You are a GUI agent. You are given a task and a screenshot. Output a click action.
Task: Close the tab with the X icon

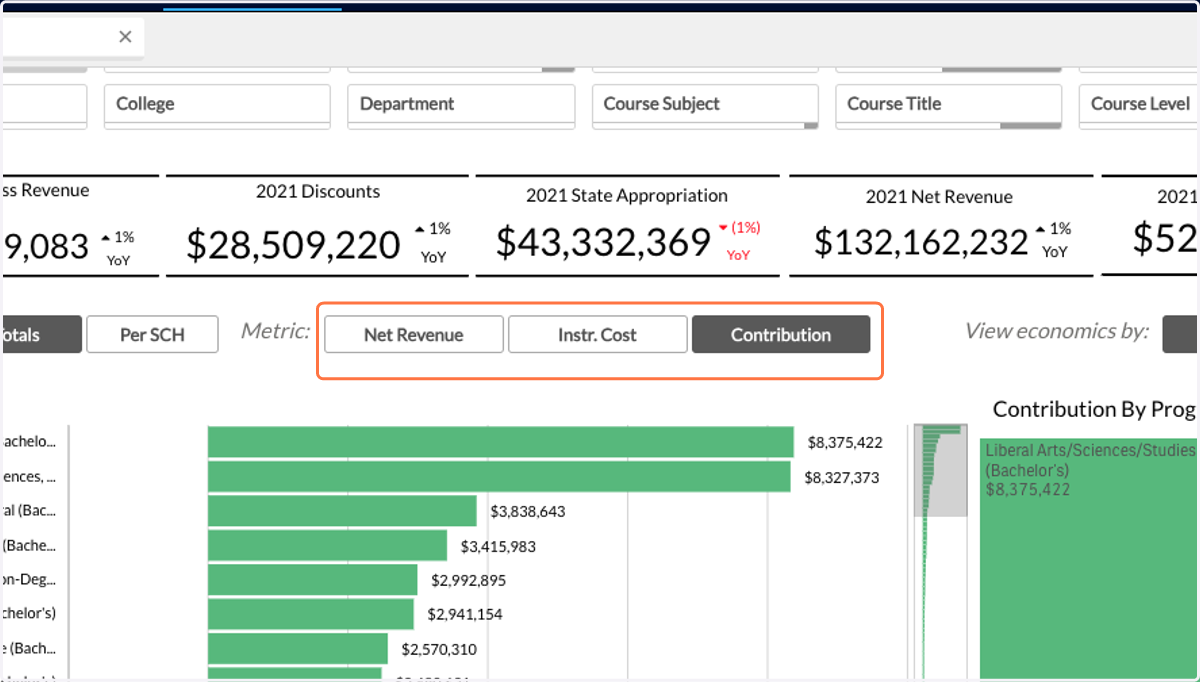point(125,37)
